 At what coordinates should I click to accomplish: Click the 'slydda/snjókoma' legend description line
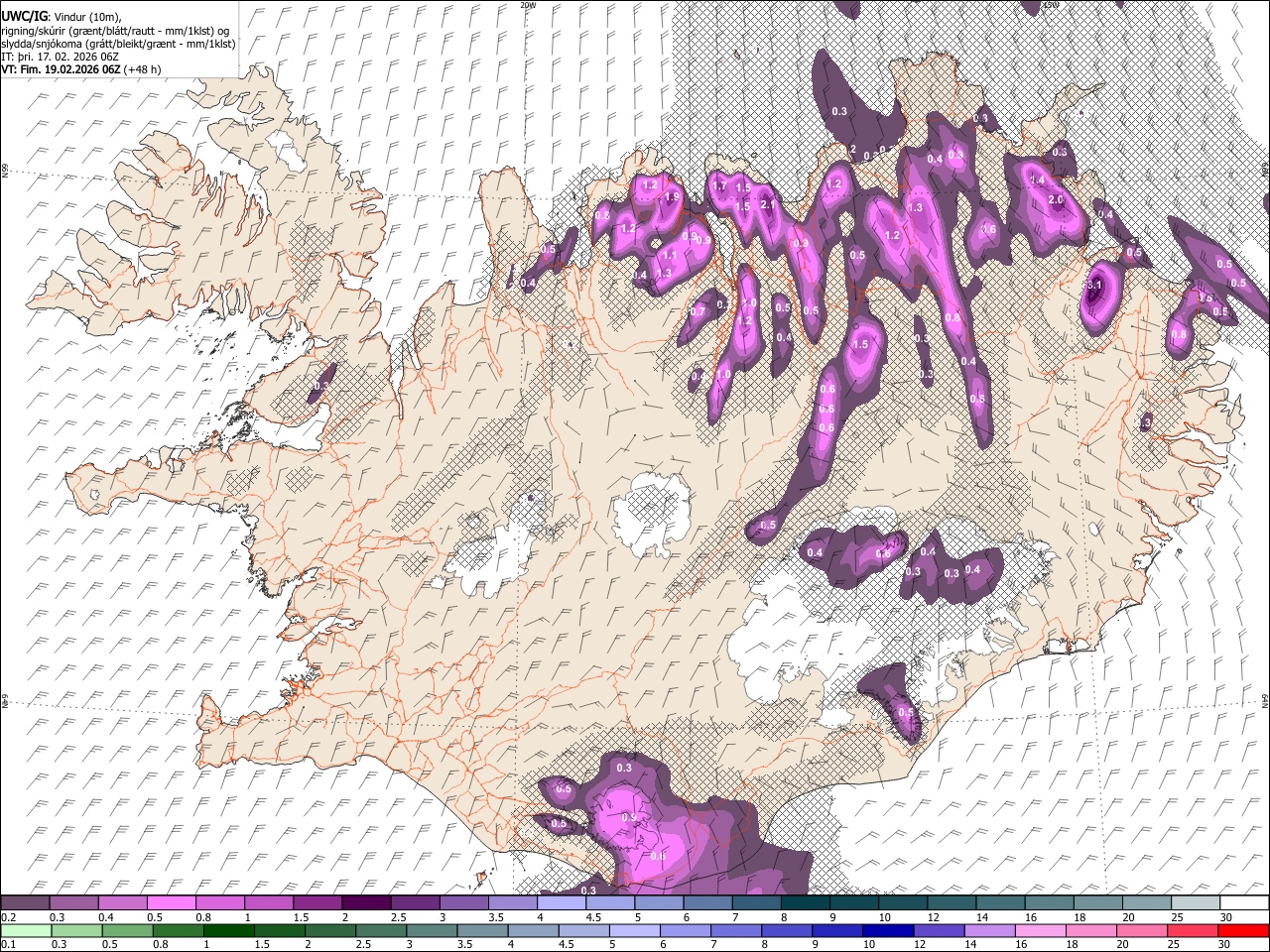118,44
